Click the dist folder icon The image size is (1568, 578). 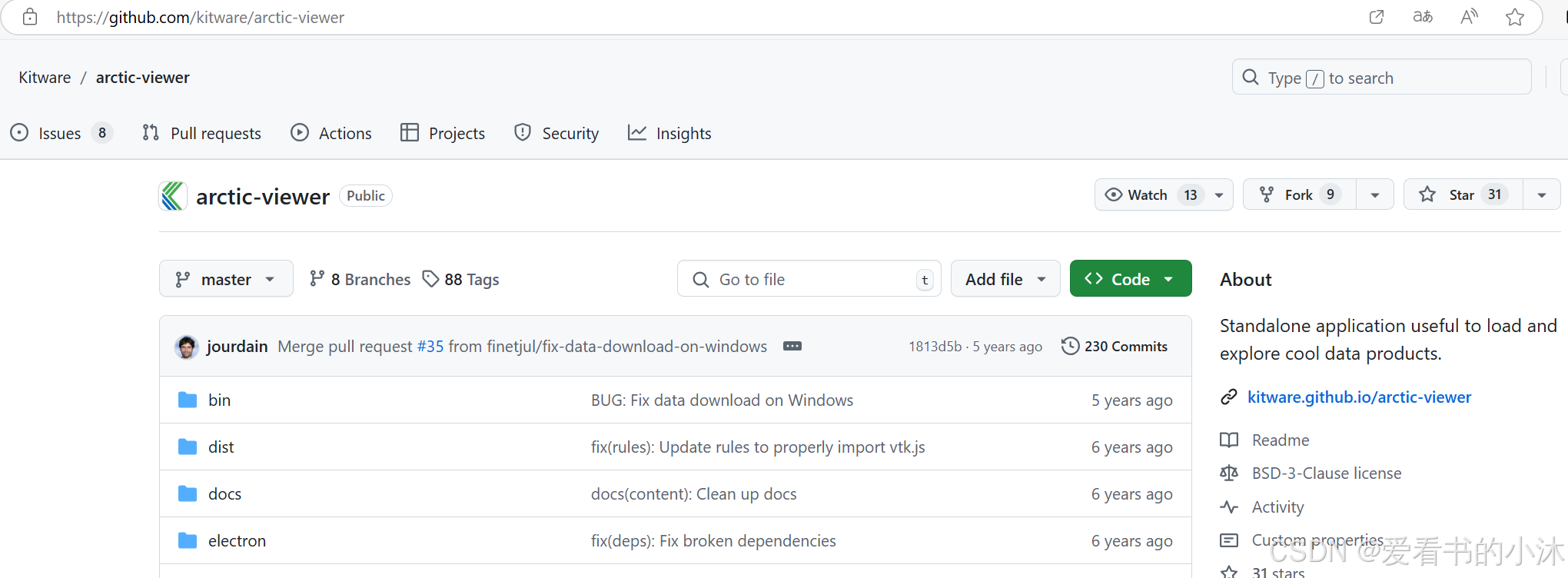(188, 447)
